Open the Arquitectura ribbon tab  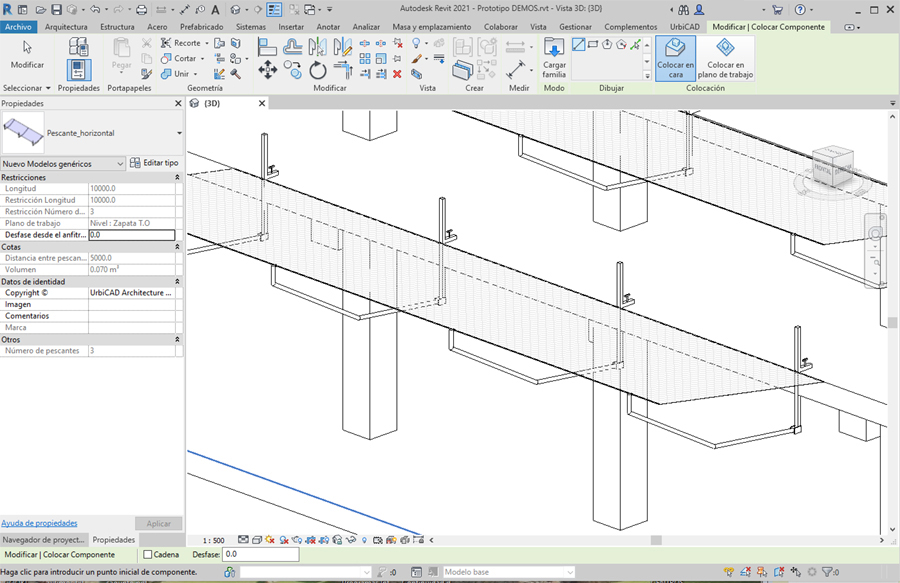[x=66, y=27]
